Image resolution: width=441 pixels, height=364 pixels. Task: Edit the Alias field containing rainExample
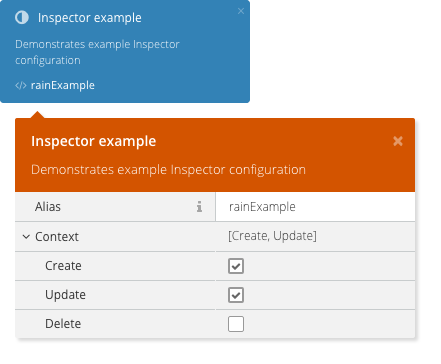point(315,207)
